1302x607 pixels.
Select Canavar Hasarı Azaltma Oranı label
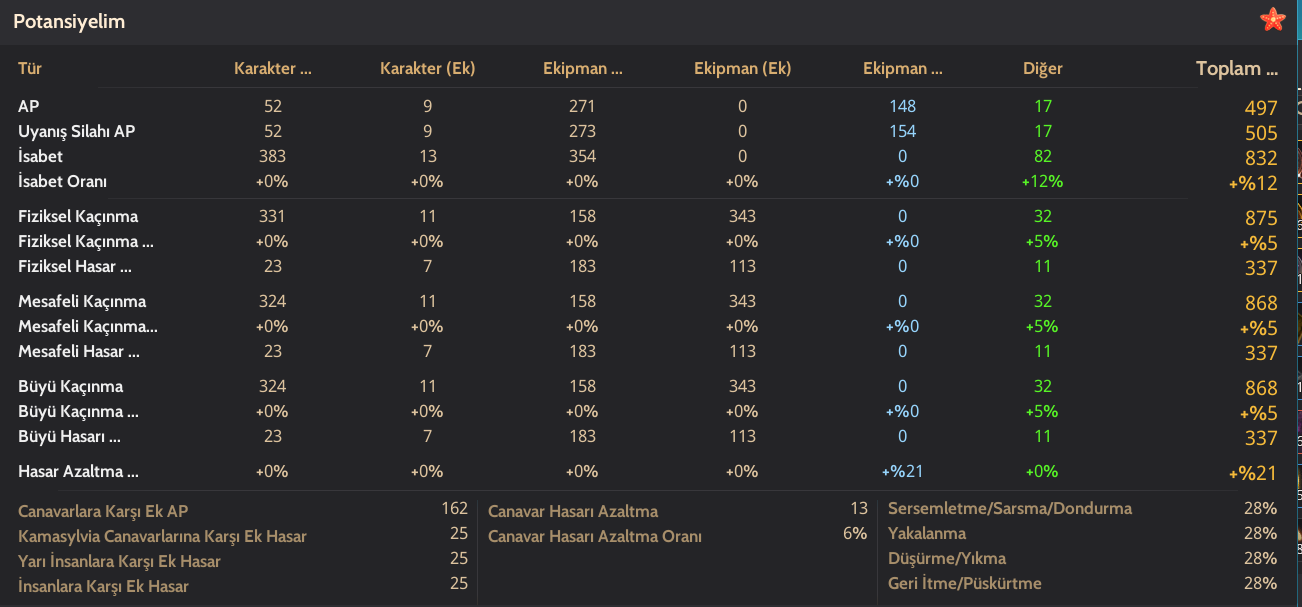point(595,536)
